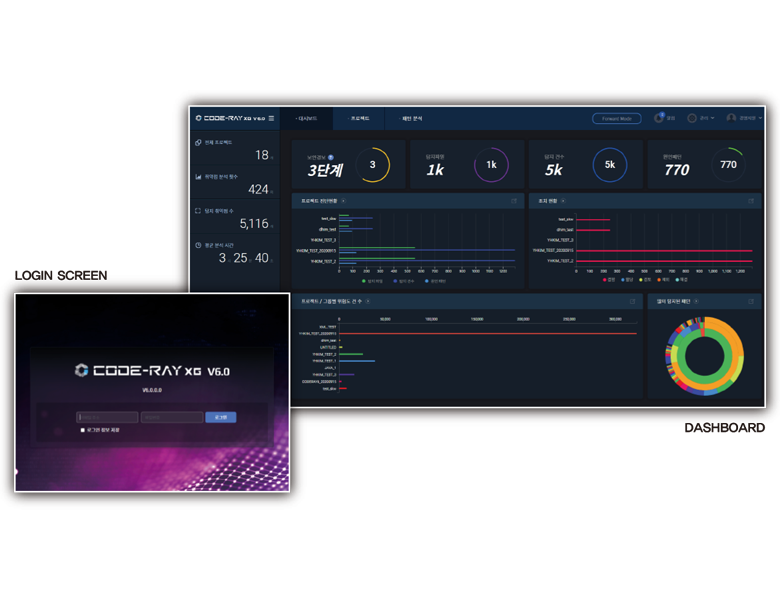The width and height of the screenshot is (780, 600).
Task: Click the user avatar icon in the header
Action: pyautogui.click(x=731, y=118)
